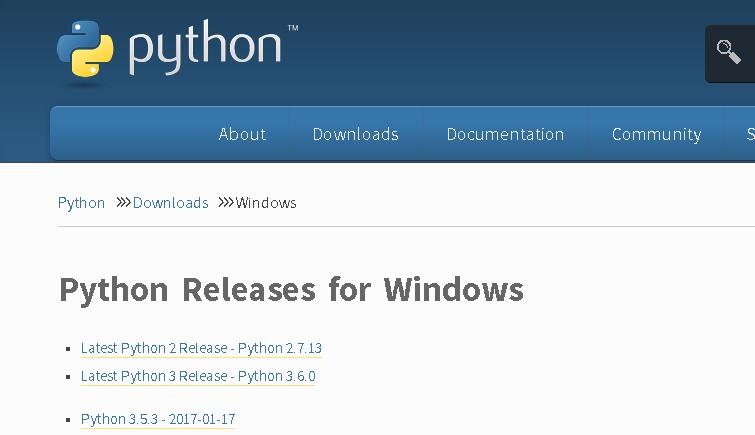Open the About navigation menu
The height and width of the screenshot is (435, 755).
click(x=242, y=134)
